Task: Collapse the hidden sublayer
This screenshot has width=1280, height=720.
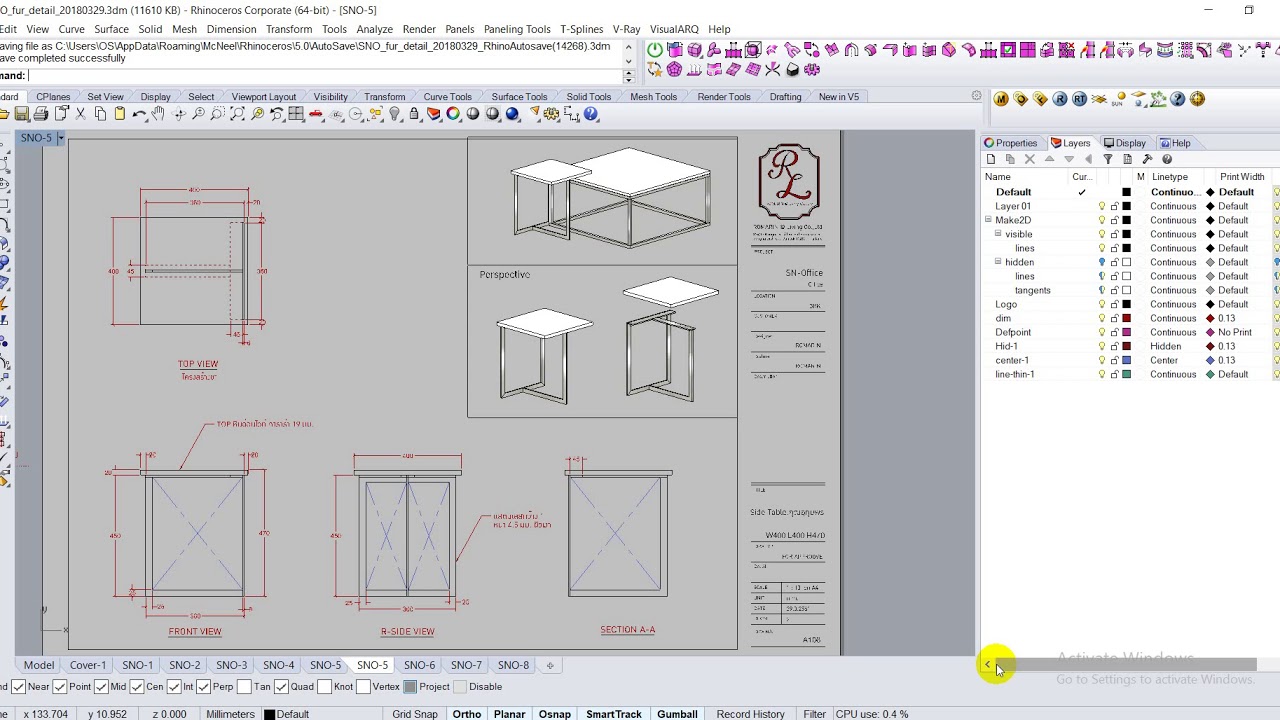Action: [997, 262]
